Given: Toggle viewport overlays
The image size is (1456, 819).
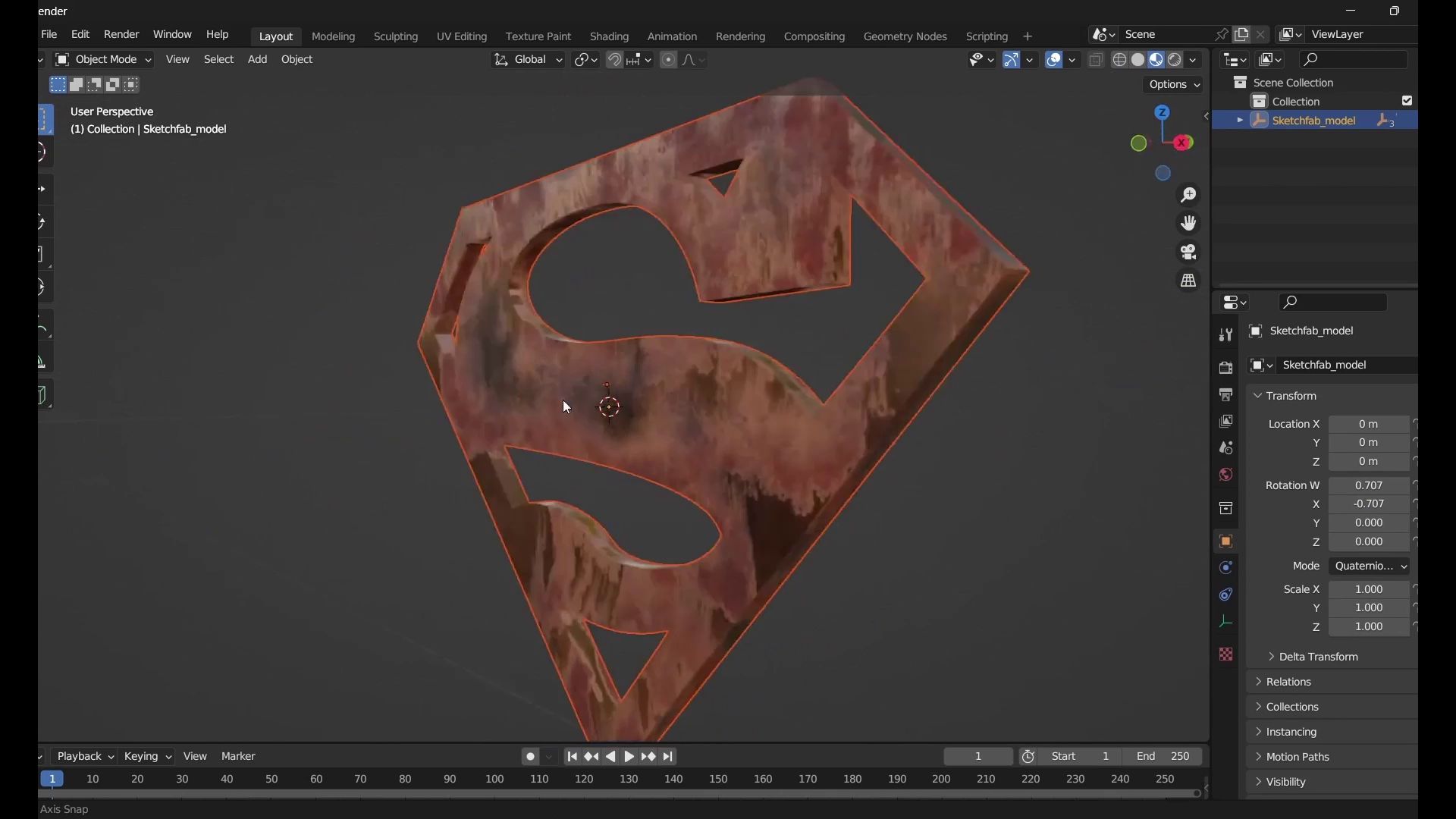Looking at the screenshot, I should tap(1054, 60).
